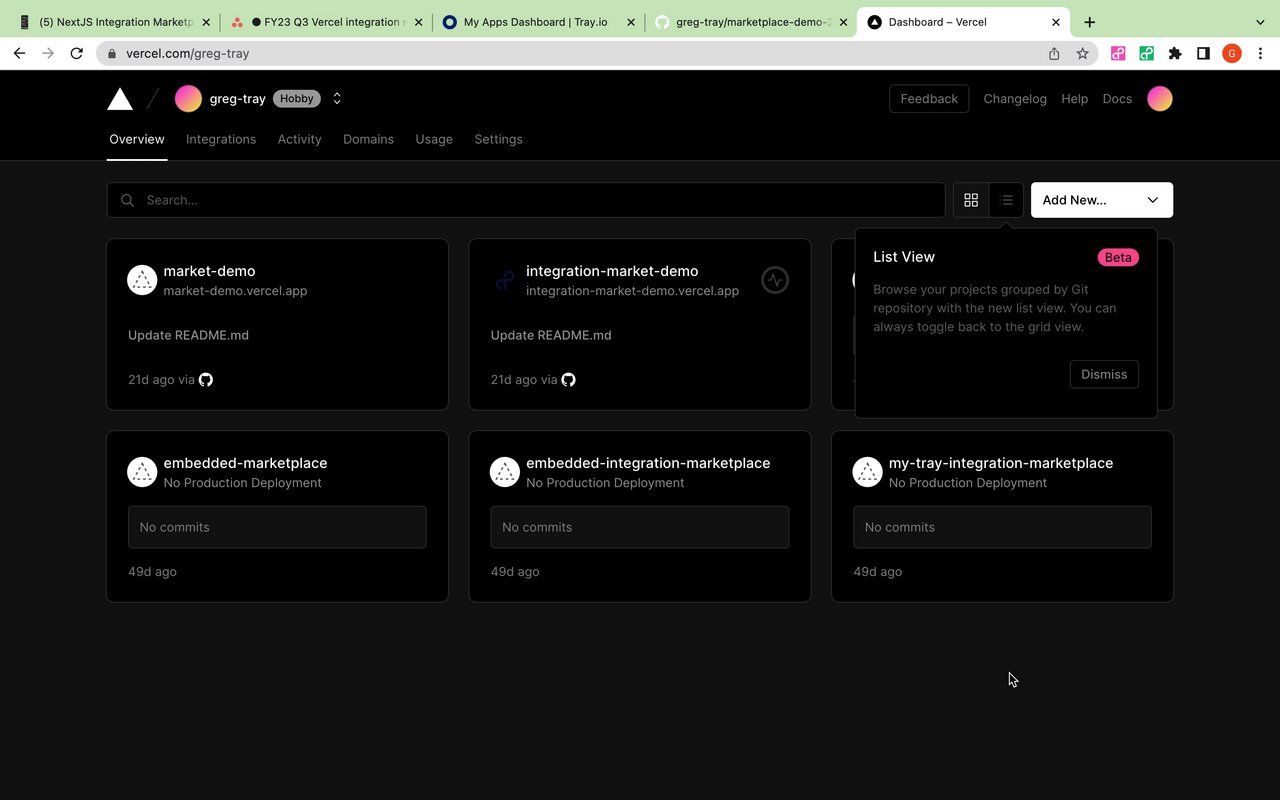This screenshot has width=1280, height=800.
Task: Go back with browser back arrow
Action: pyautogui.click(x=19, y=53)
